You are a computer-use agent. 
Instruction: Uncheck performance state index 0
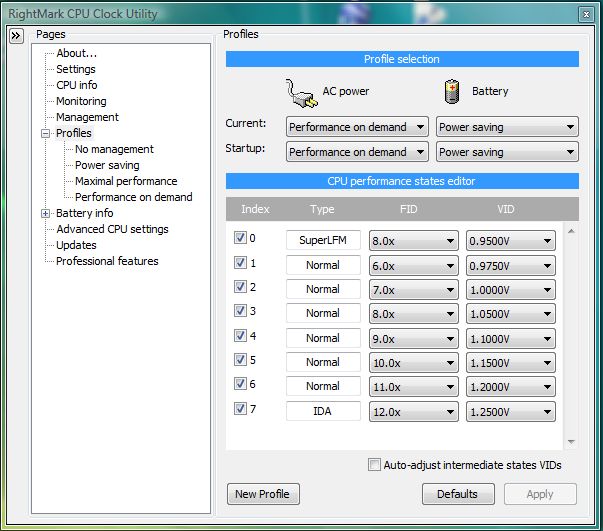[240, 238]
